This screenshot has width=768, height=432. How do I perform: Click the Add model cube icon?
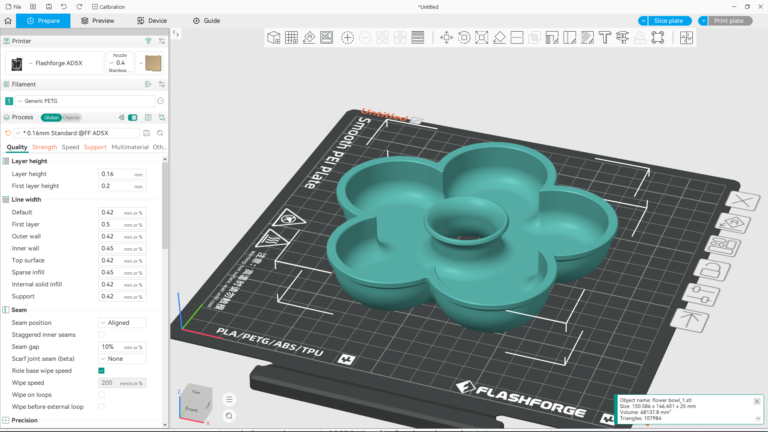tap(273, 37)
